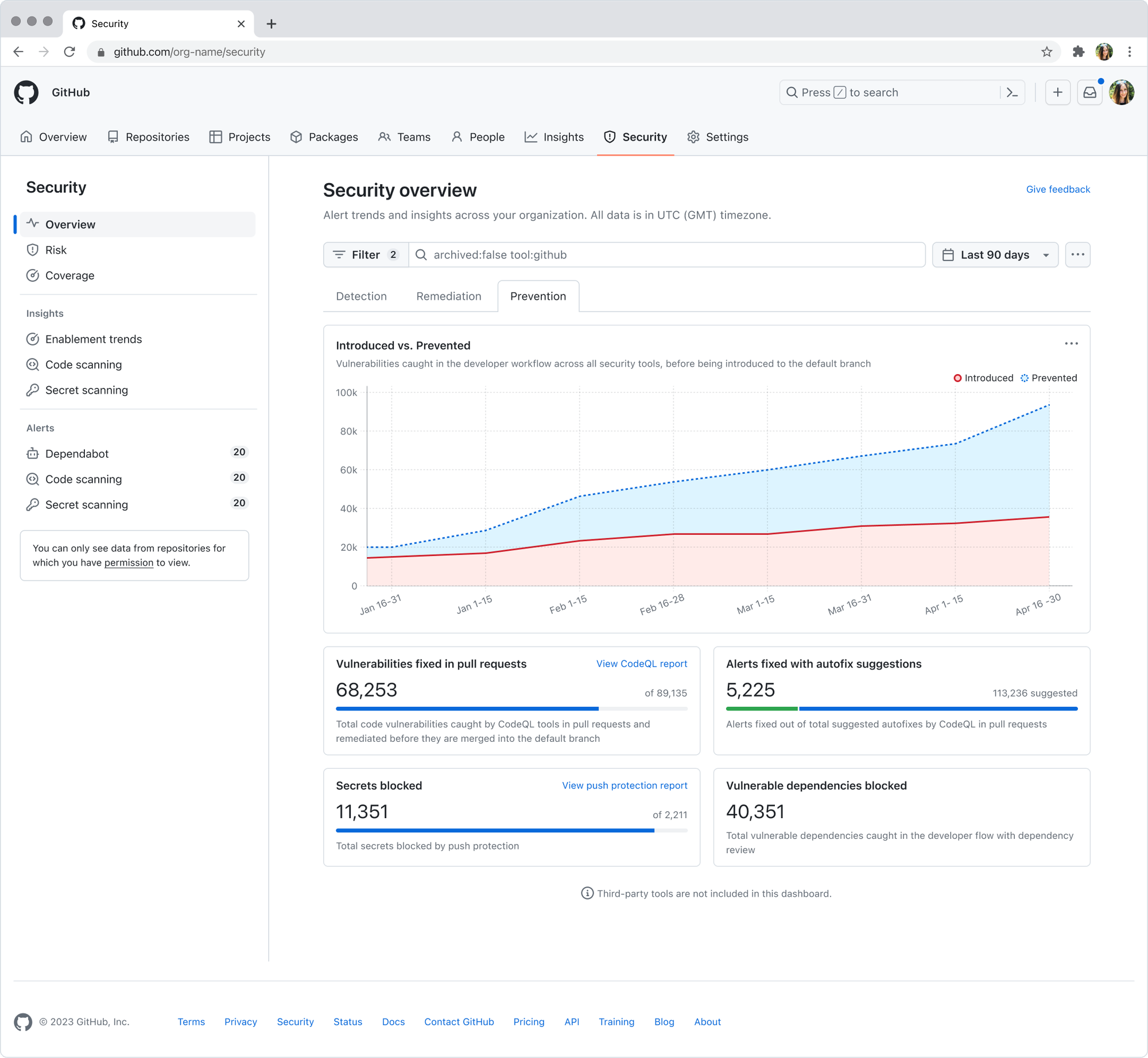Open Code scanning alerts with 20 badge
Viewport: 1148px width, 1058px height.
pyautogui.click(x=138, y=479)
